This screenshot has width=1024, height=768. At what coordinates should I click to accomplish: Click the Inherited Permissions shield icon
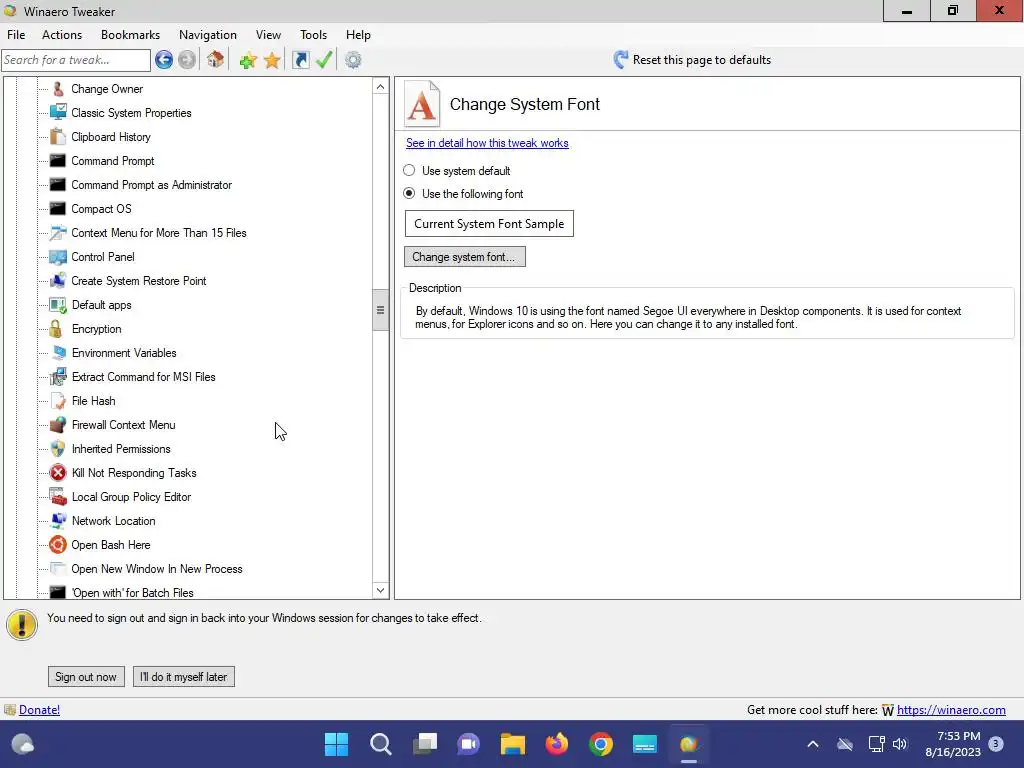[x=58, y=449]
